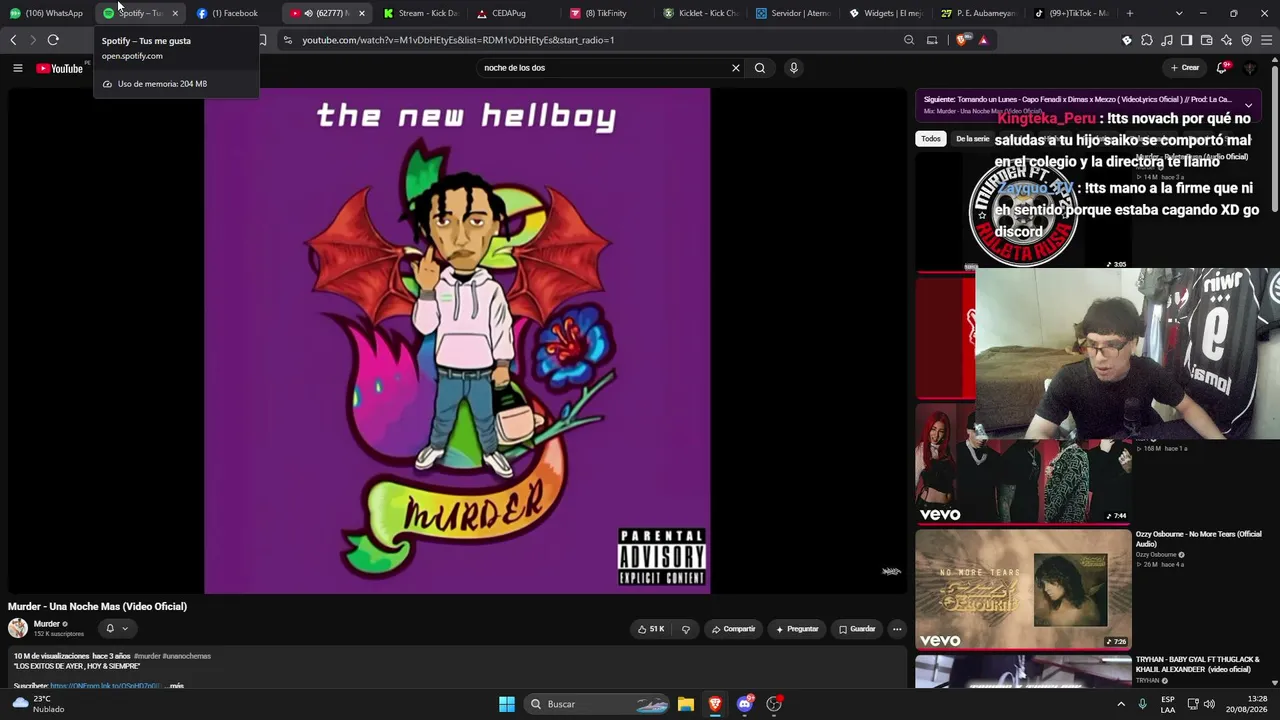Open the Brave Rewards triangle icon
Screen dimensions: 1280x720
point(983,40)
